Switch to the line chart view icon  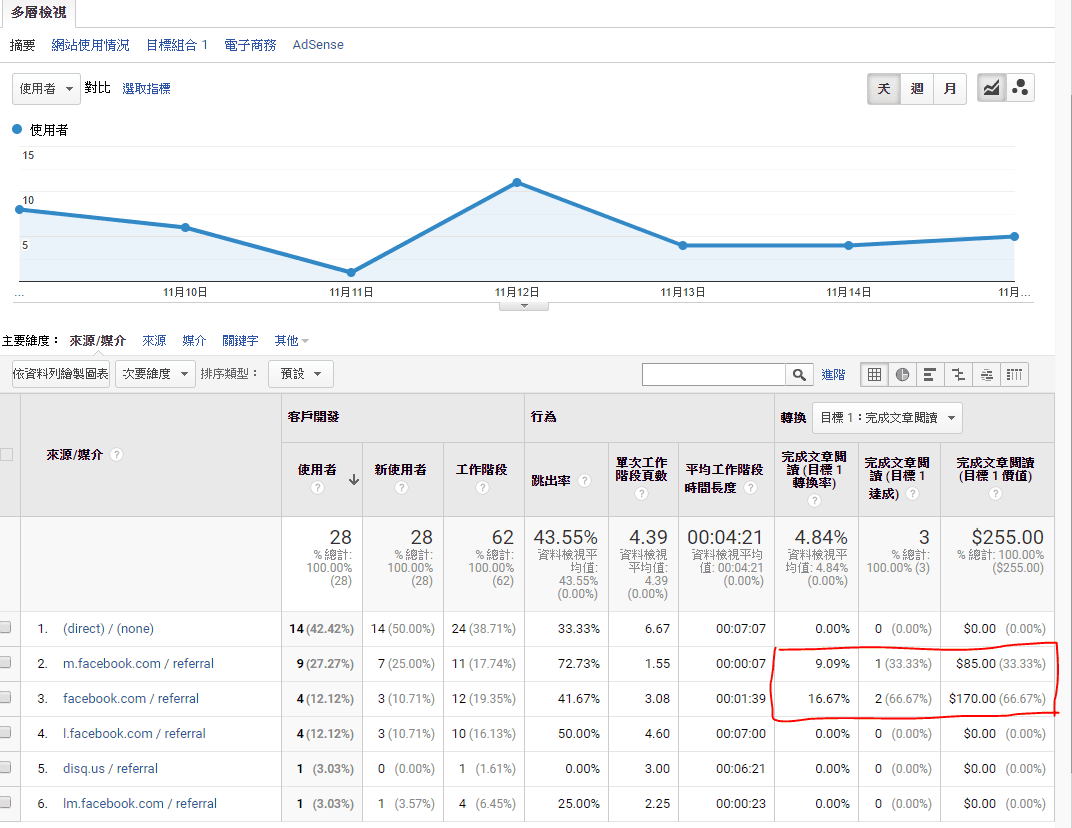tap(991, 88)
